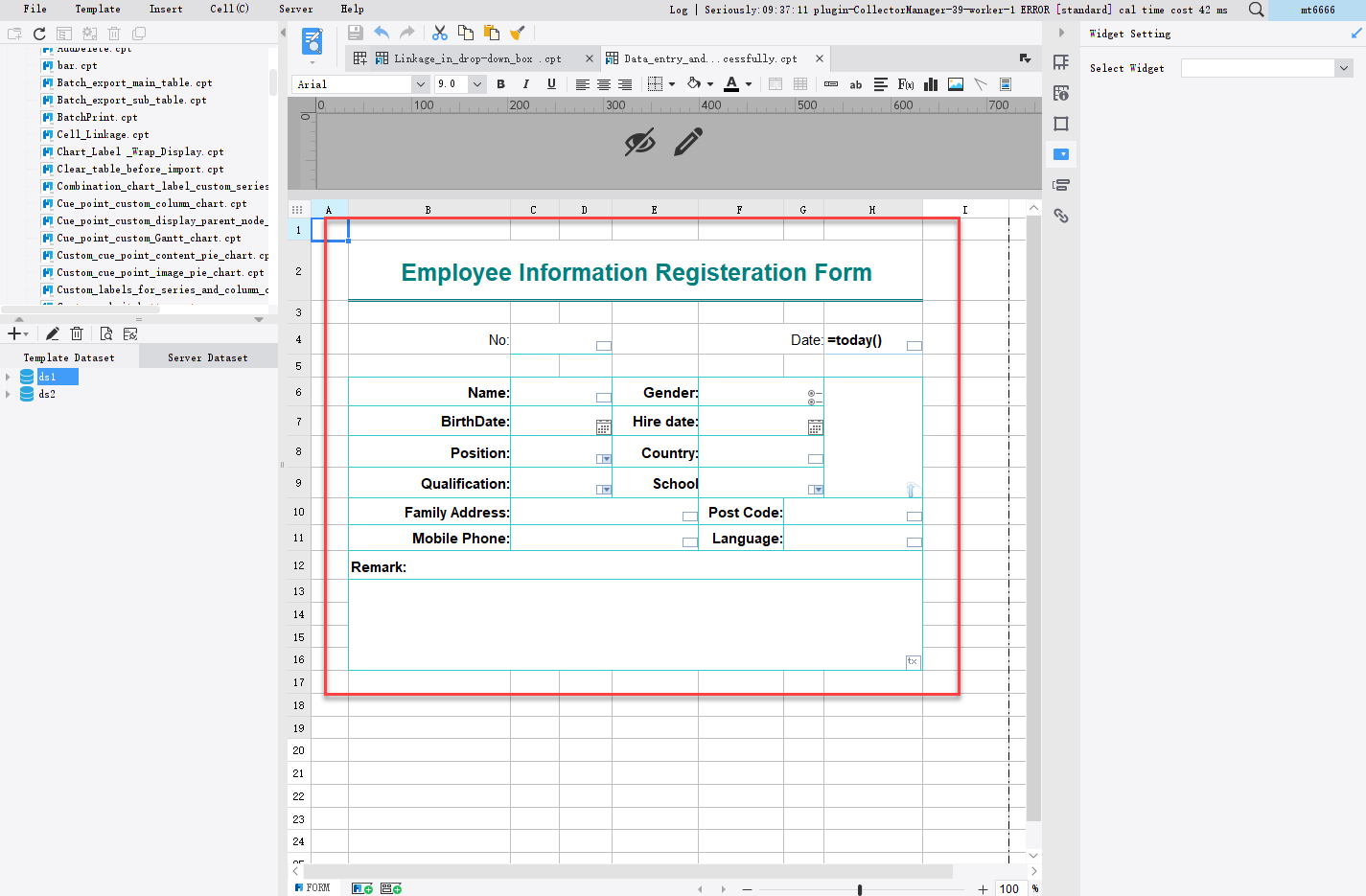The image size is (1366, 896).
Task: Delete the selected dataset with trash icon
Action: [x=77, y=333]
